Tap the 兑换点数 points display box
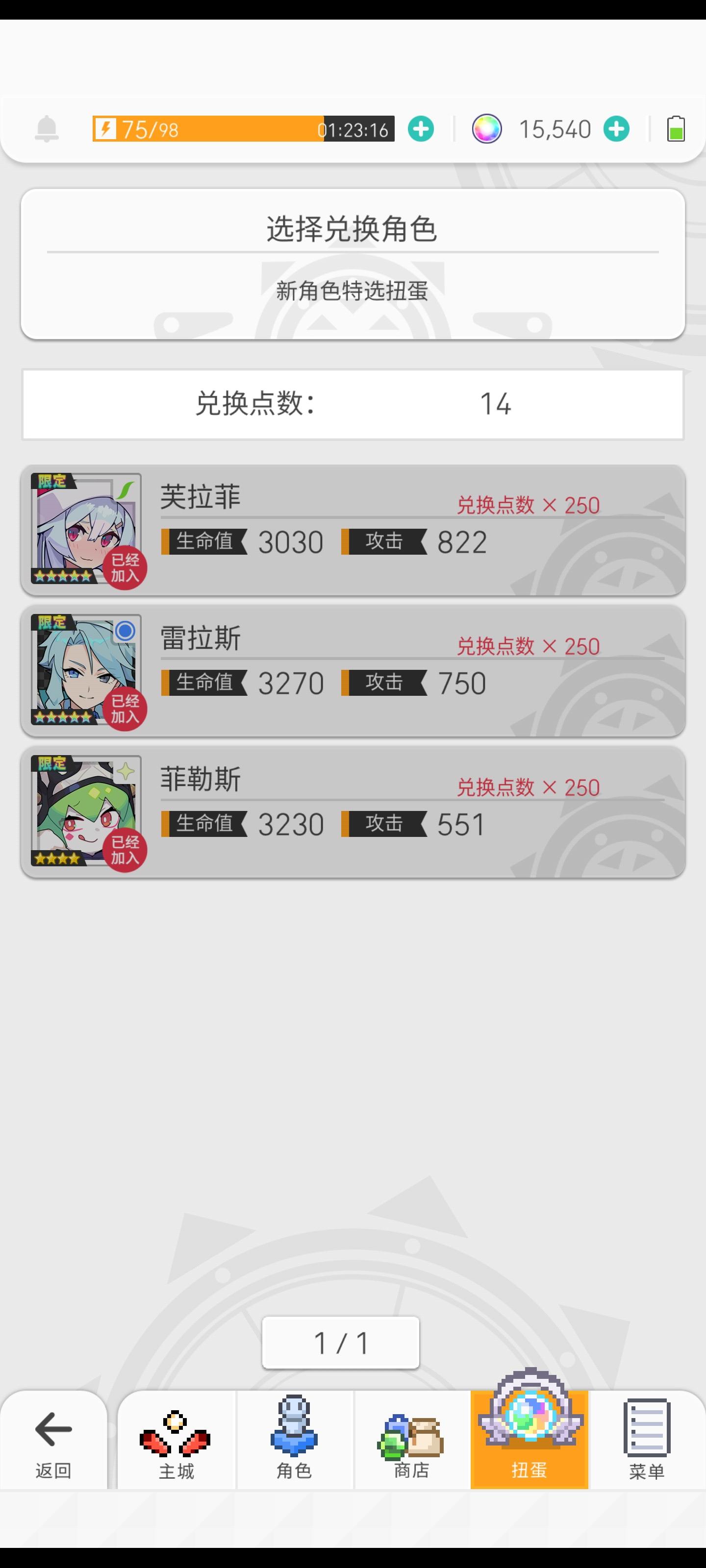This screenshot has width=706, height=1568. [x=353, y=404]
